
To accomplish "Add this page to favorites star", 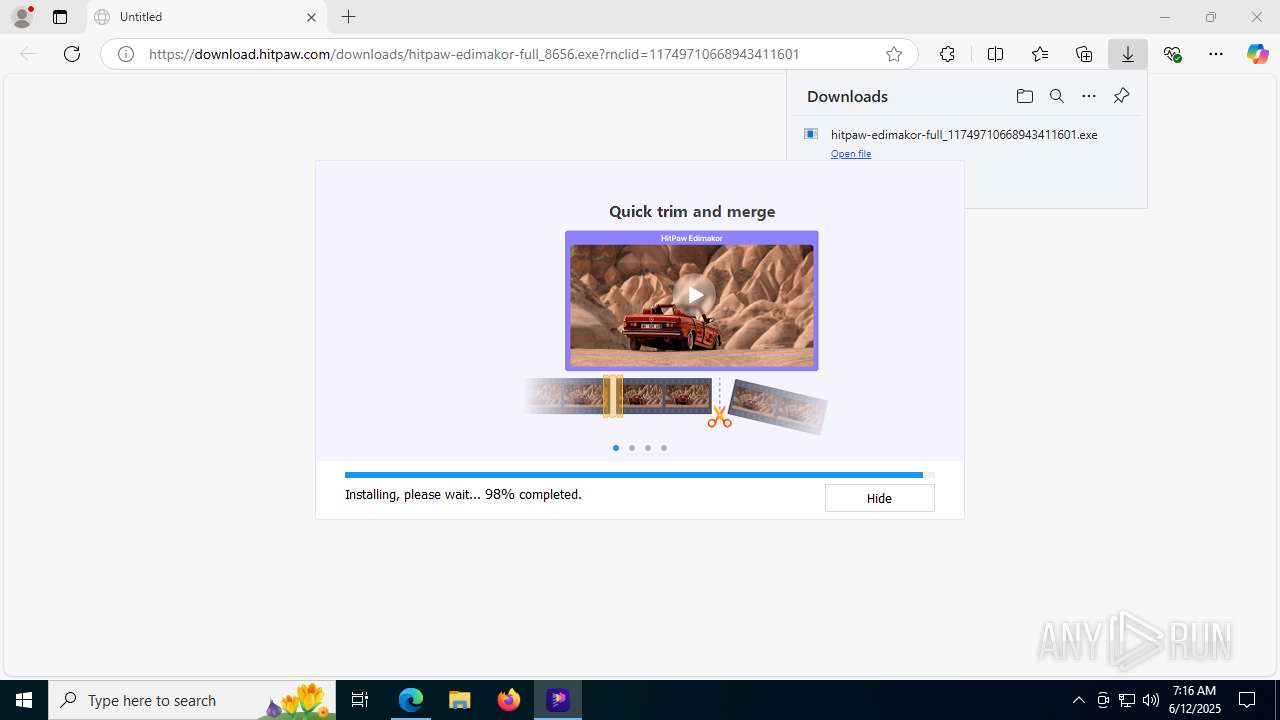I will coord(894,54).
